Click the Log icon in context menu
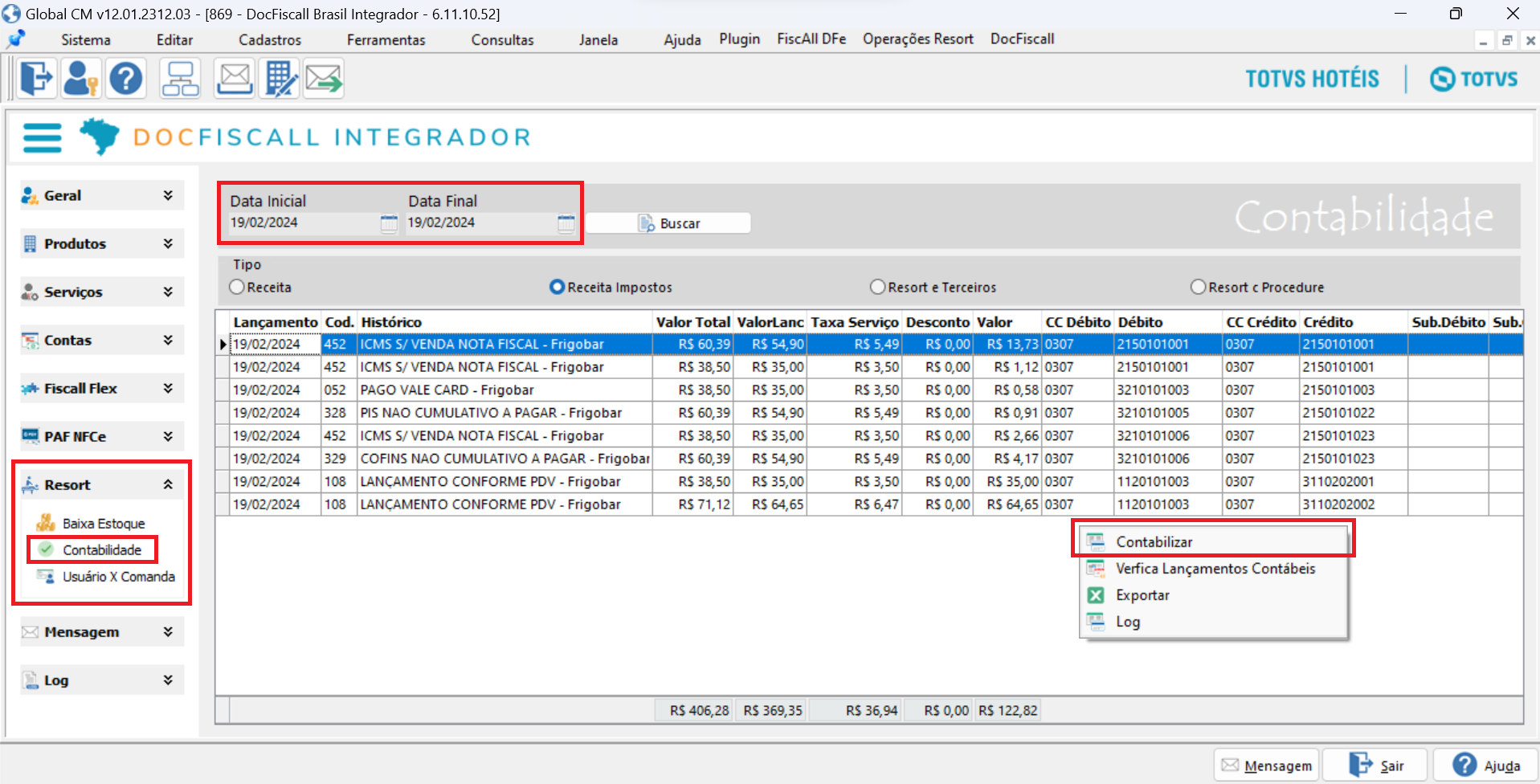Viewport: 1540px width, 784px height. [1096, 621]
